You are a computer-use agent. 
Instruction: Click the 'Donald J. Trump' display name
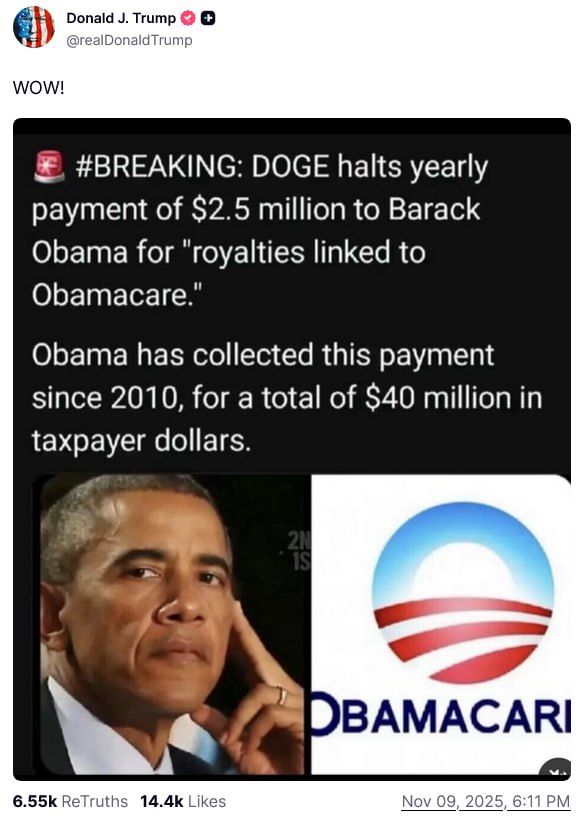[x=121, y=18]
